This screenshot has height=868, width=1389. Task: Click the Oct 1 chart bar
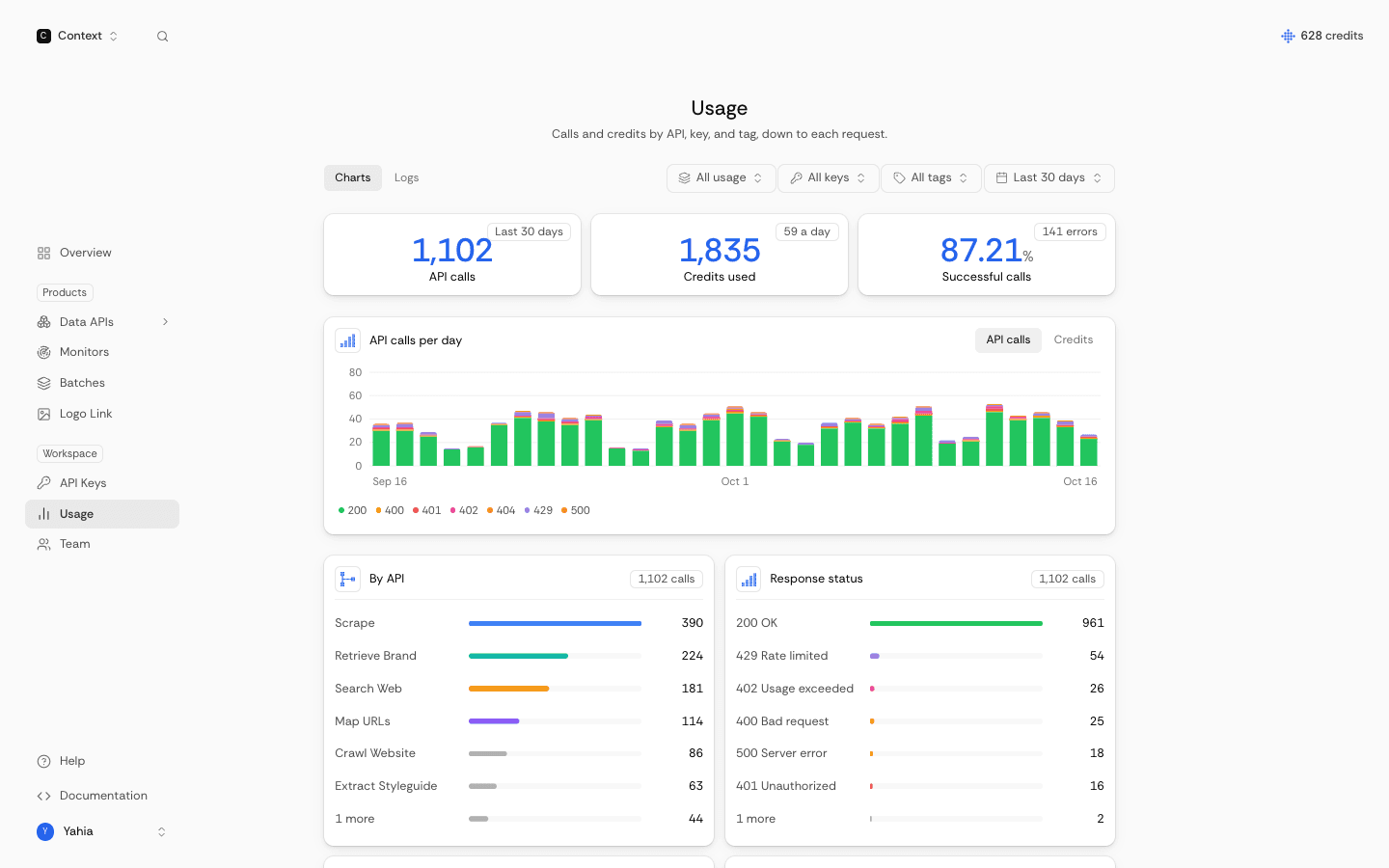[x=735, y=437]
